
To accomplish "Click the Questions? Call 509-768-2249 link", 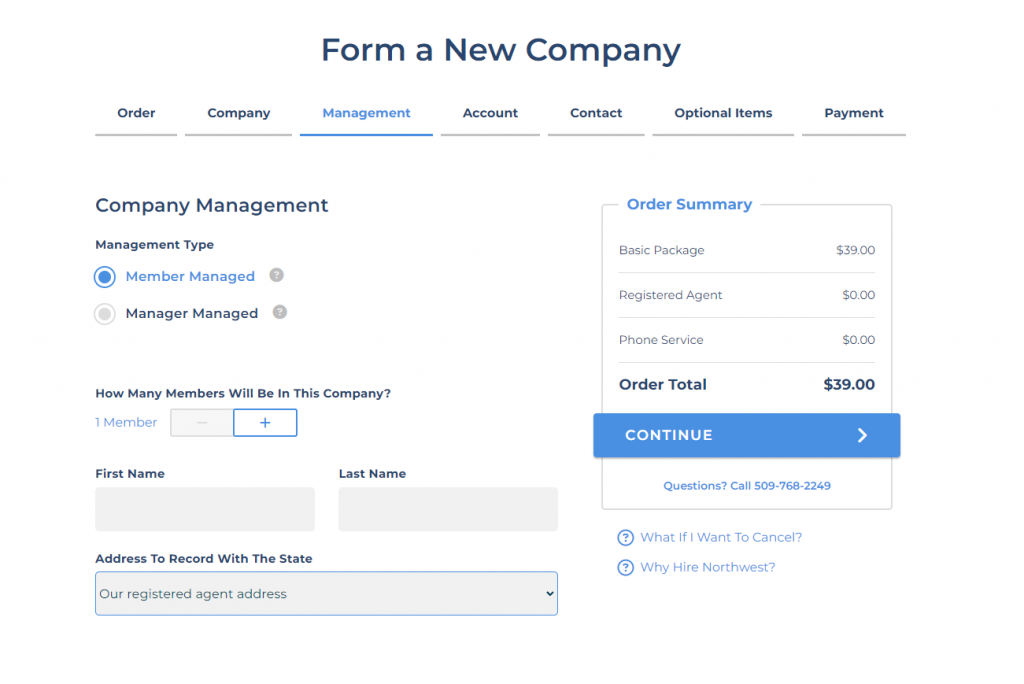I will [747, 486].
